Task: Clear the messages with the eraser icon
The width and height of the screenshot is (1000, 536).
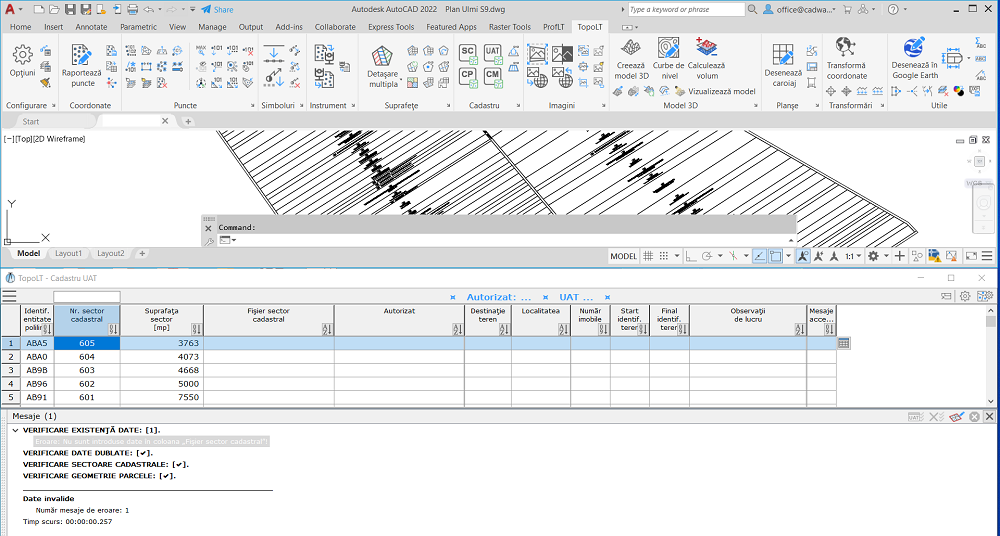Action: tap(956, 417)
